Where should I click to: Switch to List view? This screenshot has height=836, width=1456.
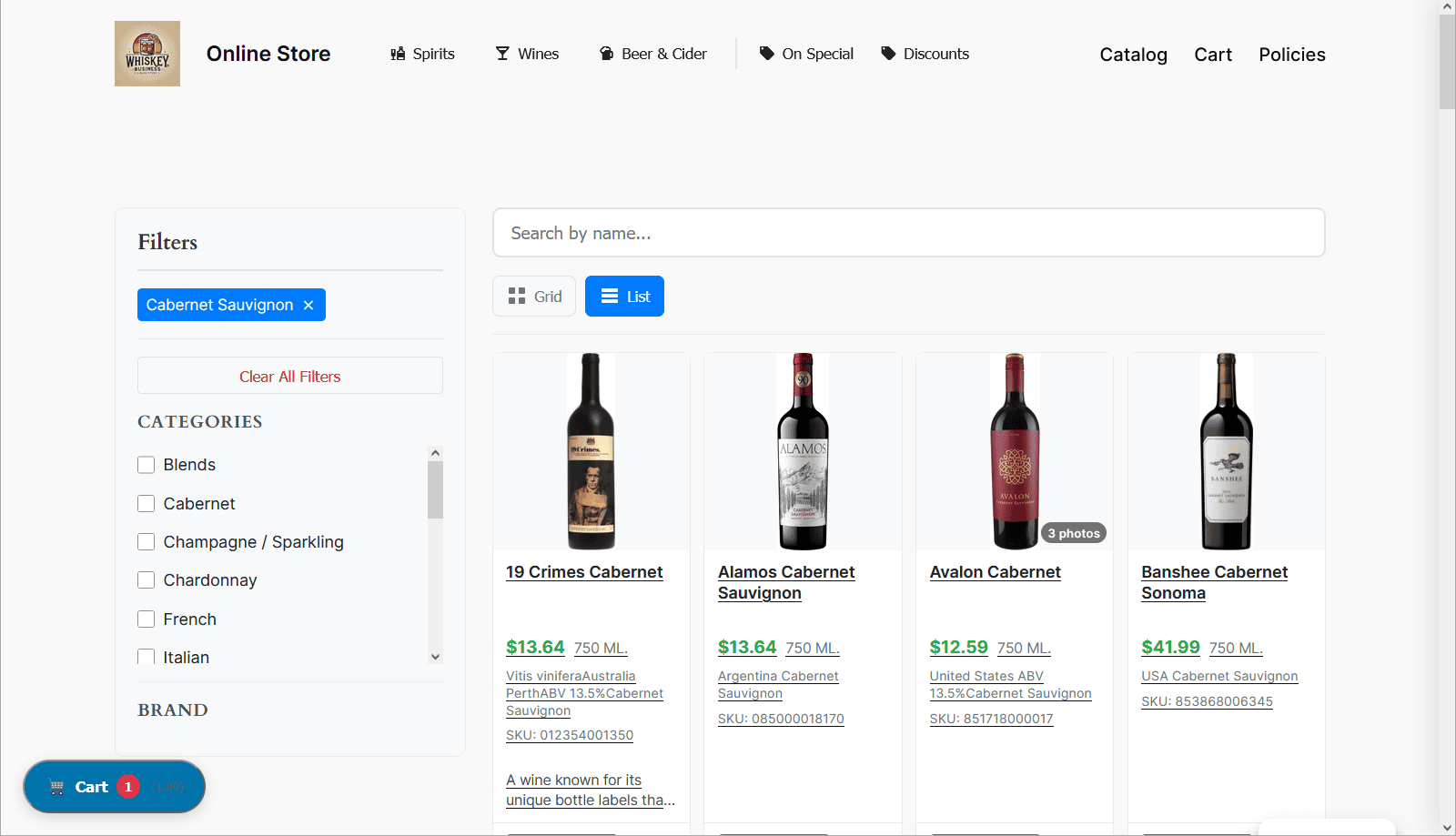coord(624,297)
